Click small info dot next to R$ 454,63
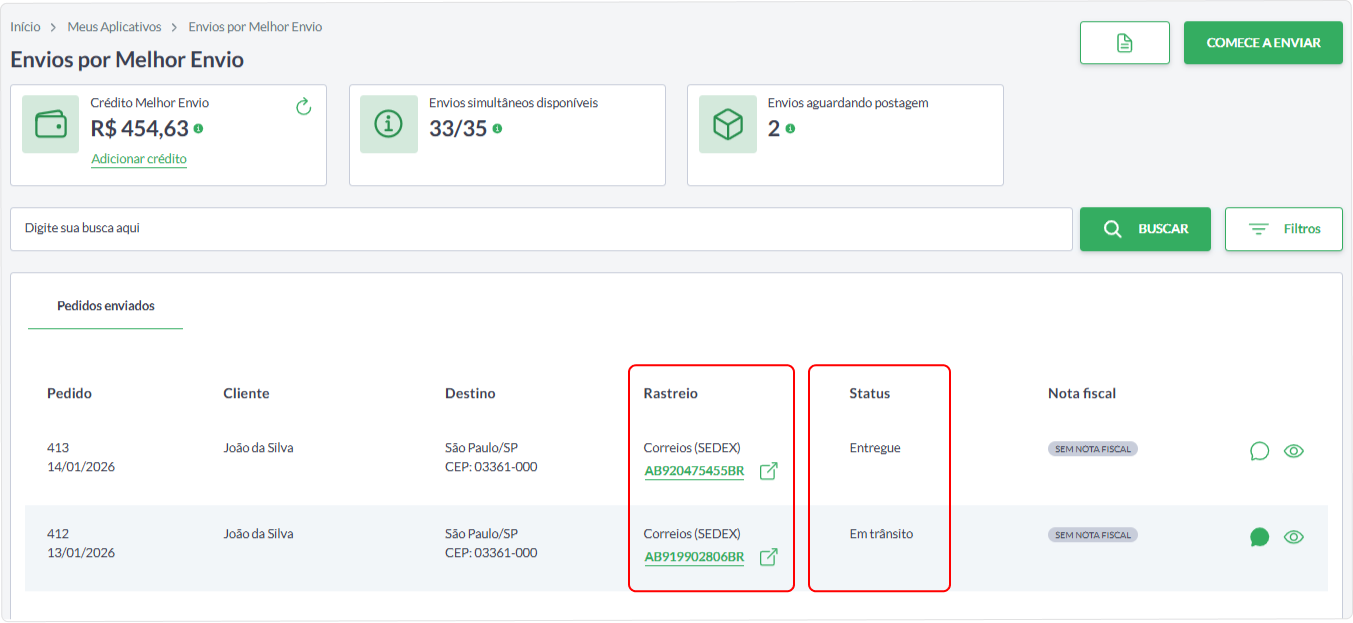Image resolution: width=1353 pixels, height=623 pixels. click(x=198, y=129)
